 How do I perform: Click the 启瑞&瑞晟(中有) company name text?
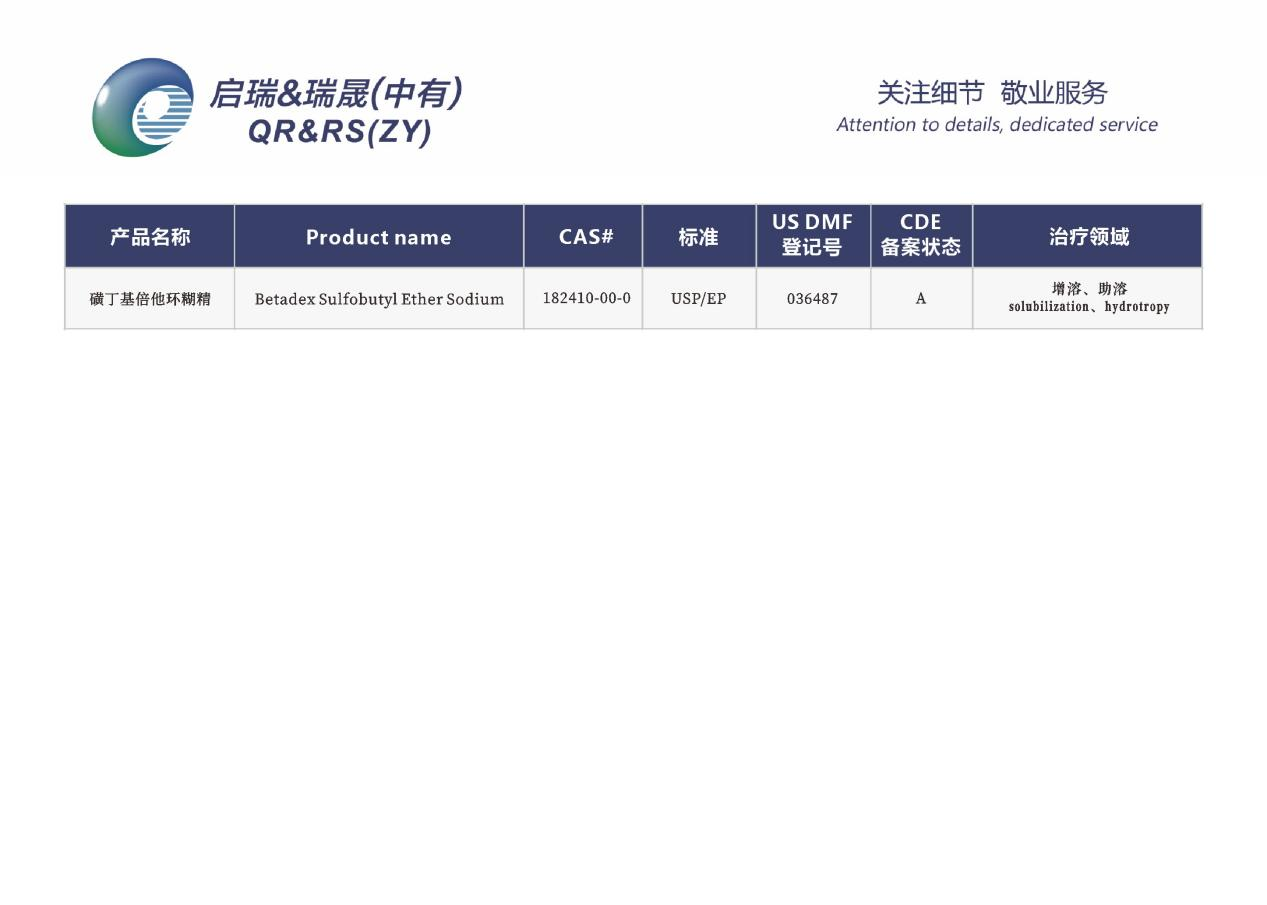(x=335, y=94)
